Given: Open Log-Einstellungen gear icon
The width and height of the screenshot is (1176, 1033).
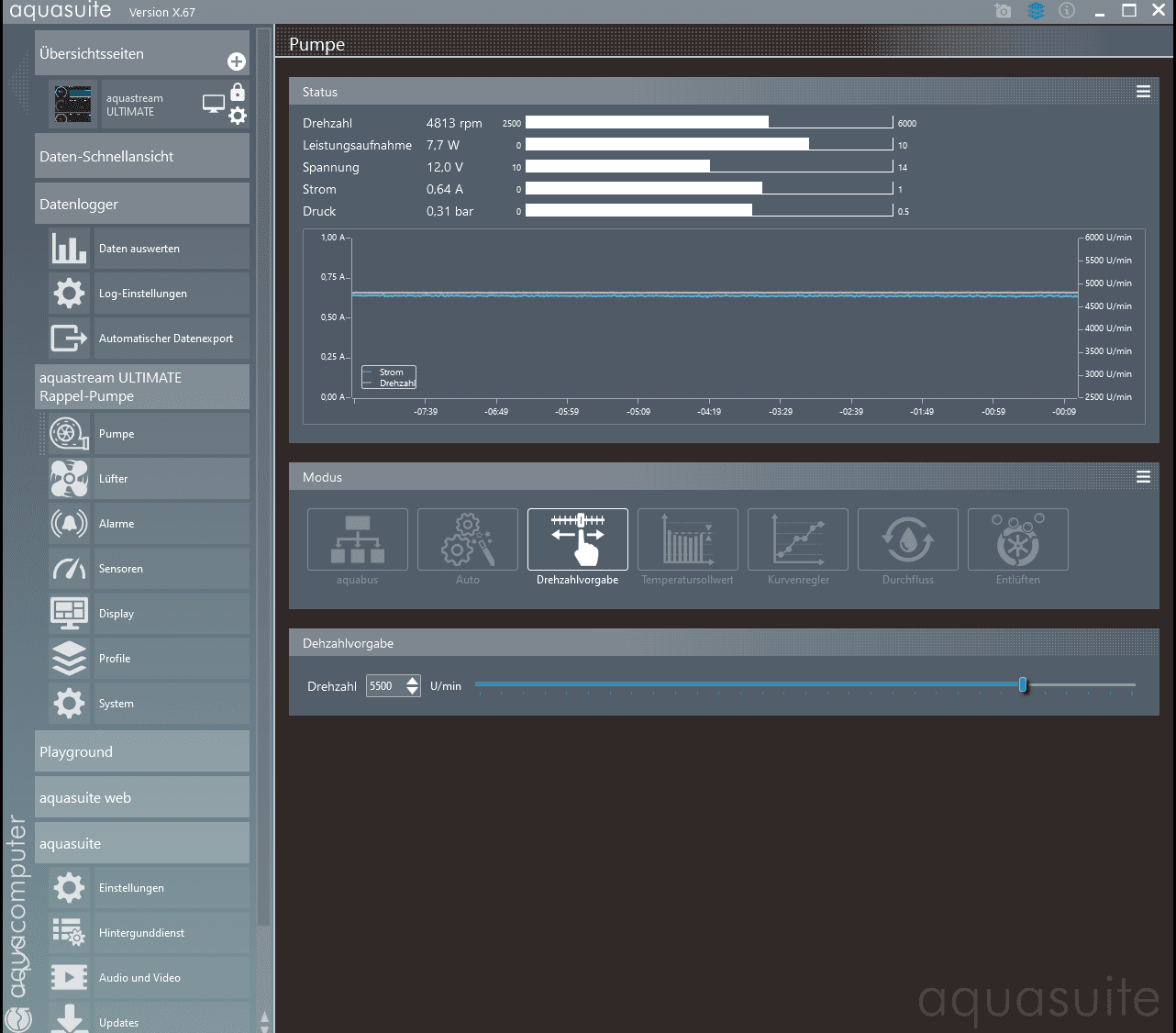Looking at the screenshot, I should pos(69,294).
